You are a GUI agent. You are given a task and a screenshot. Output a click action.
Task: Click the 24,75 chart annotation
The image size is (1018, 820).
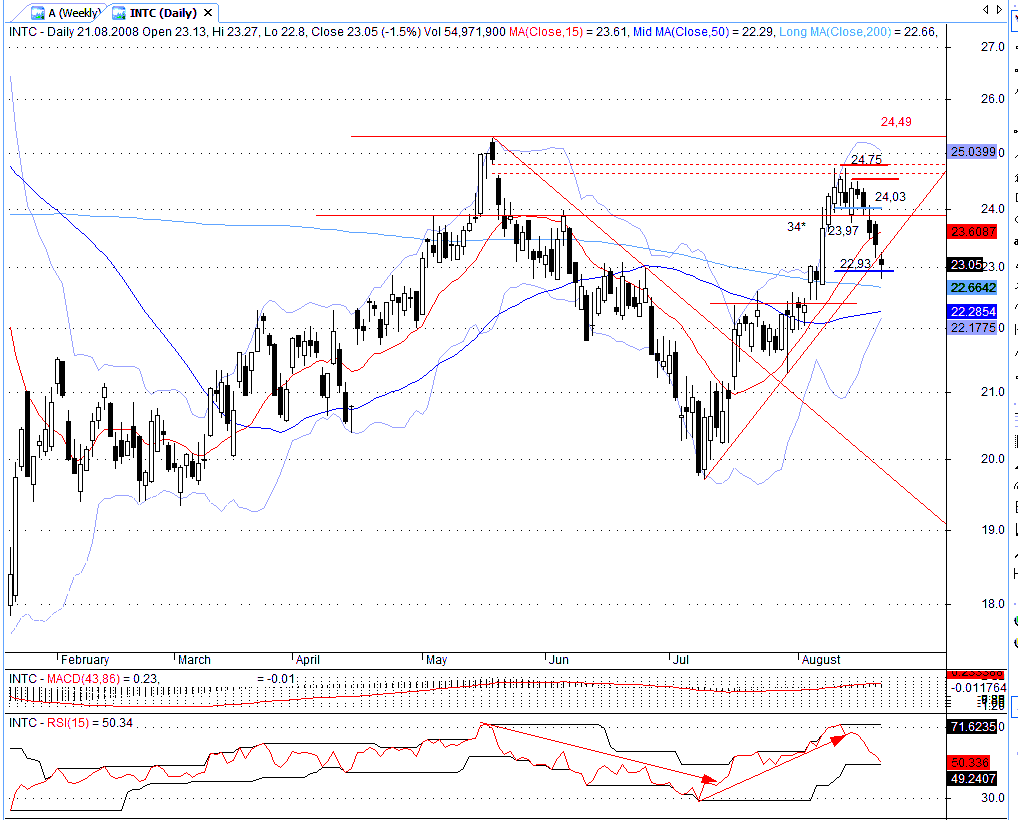tap(866, 160)
